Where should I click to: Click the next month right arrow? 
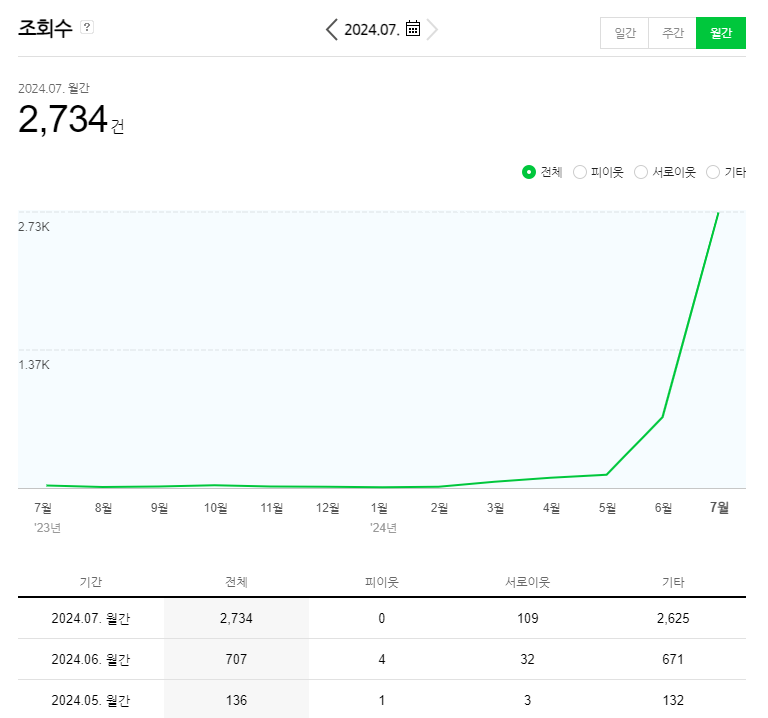[x=432, y=29]
